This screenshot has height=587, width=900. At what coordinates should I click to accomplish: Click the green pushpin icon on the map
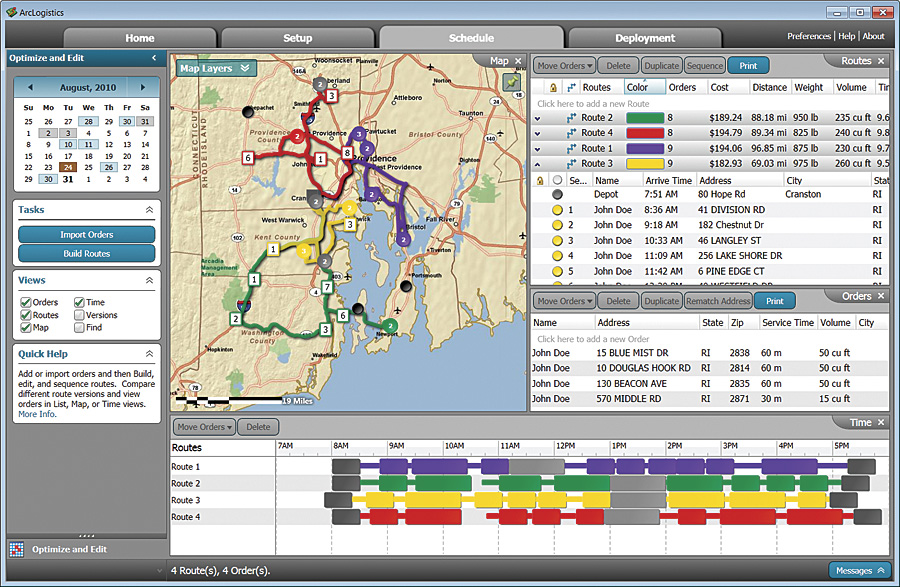click(512, 84)
